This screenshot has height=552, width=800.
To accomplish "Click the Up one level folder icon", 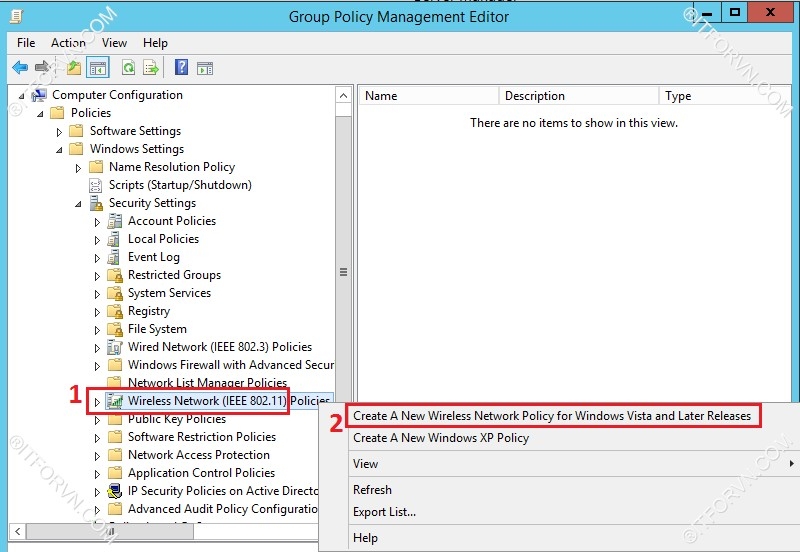I will [73, 68].
